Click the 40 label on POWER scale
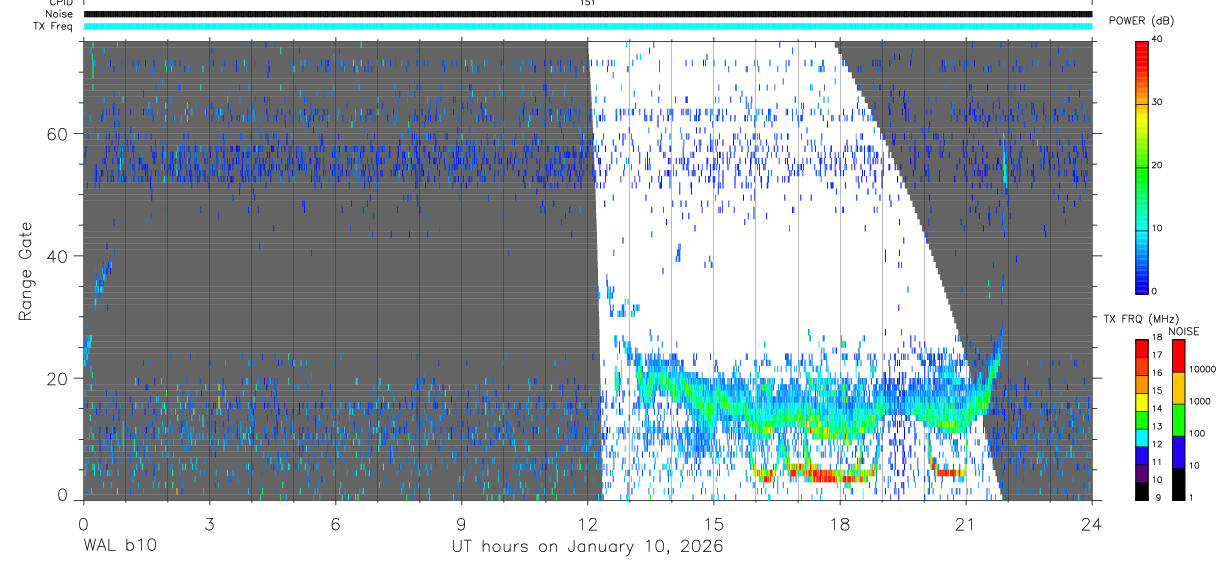Viewport: 1228px width, 567px height. point(1156,39)
